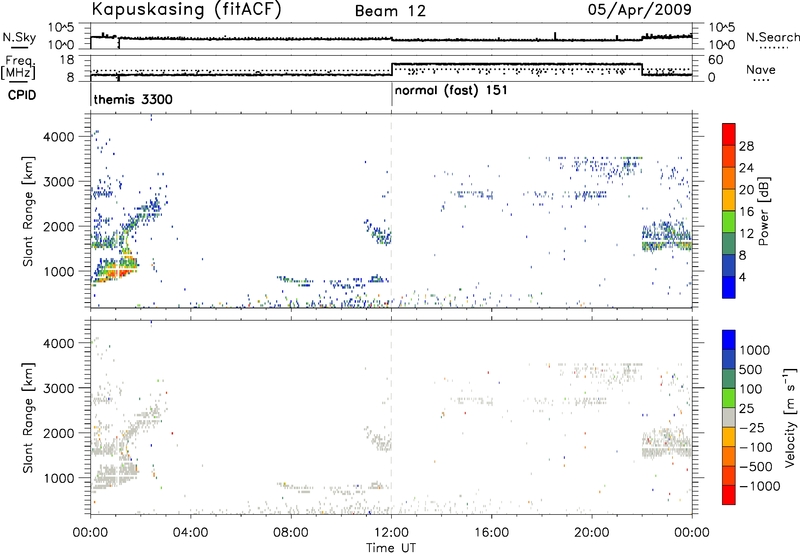Select the 'N.Sky' legend label
800x554 pixels.
(19, 37)
